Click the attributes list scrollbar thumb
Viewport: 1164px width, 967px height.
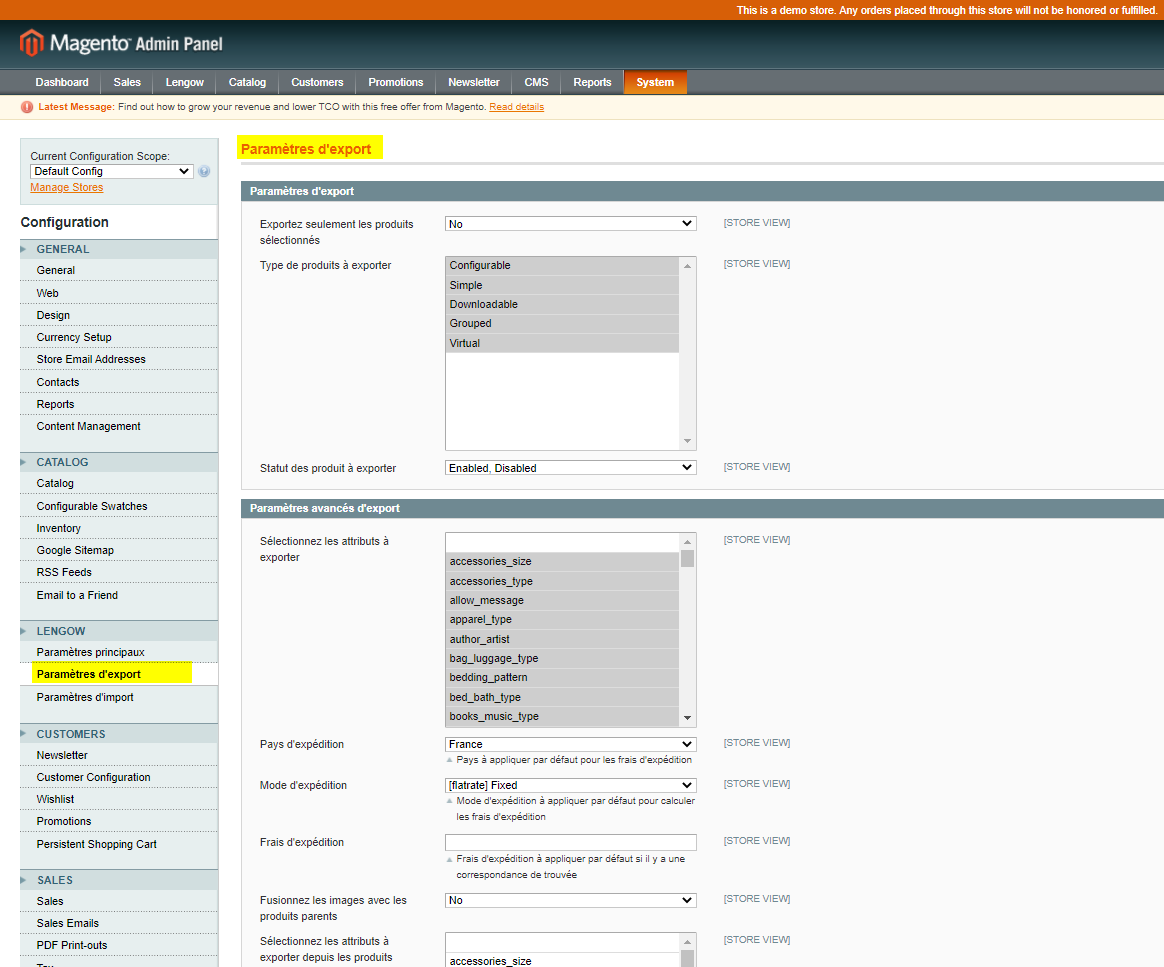(x=687, y=558)
